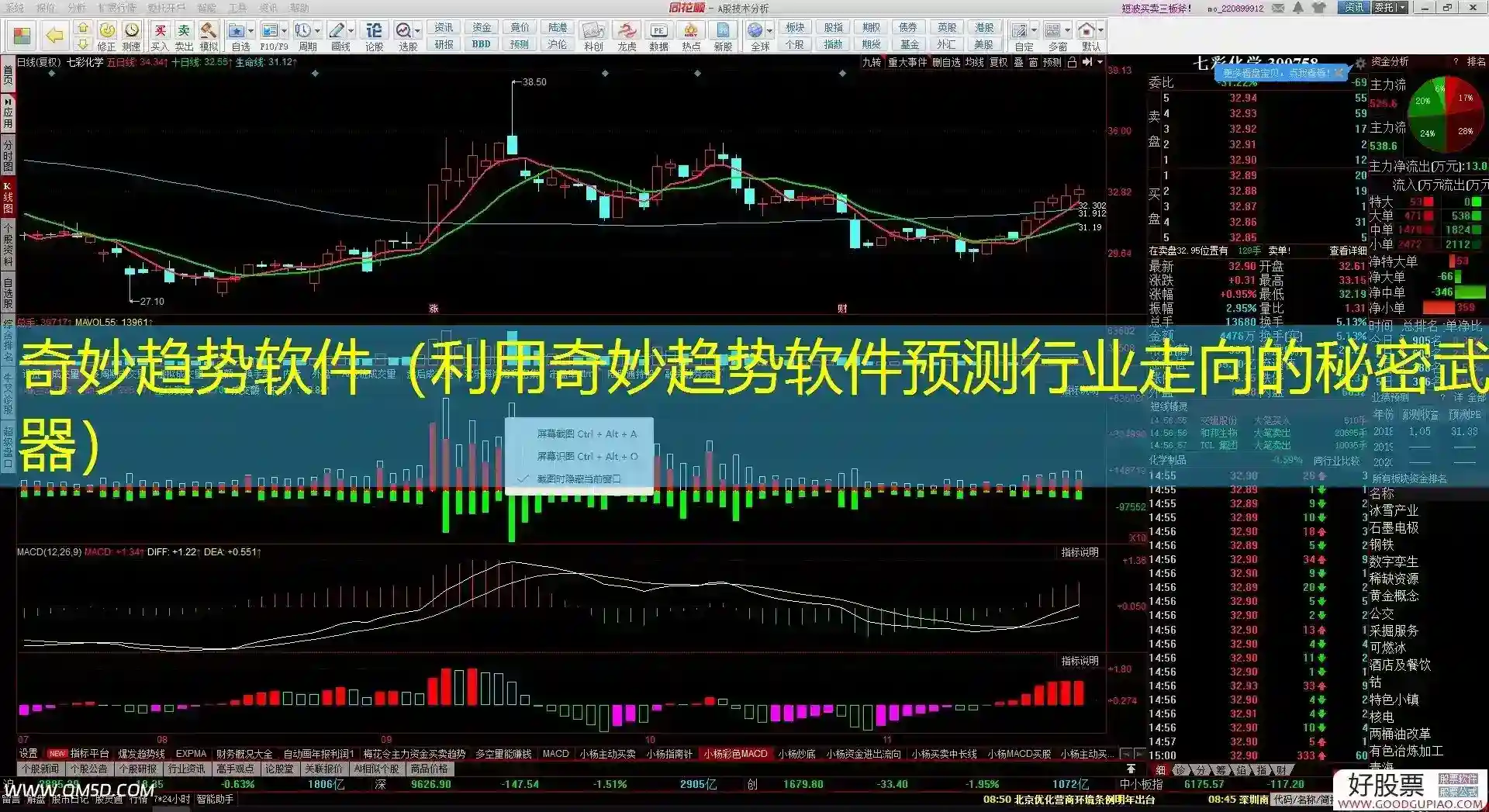Image resolution: width=1489 pixels, height=812 pixels.
Task: Click 屏幕截图 Ctrl+Alt+A menu item
Action: (586, 434)
